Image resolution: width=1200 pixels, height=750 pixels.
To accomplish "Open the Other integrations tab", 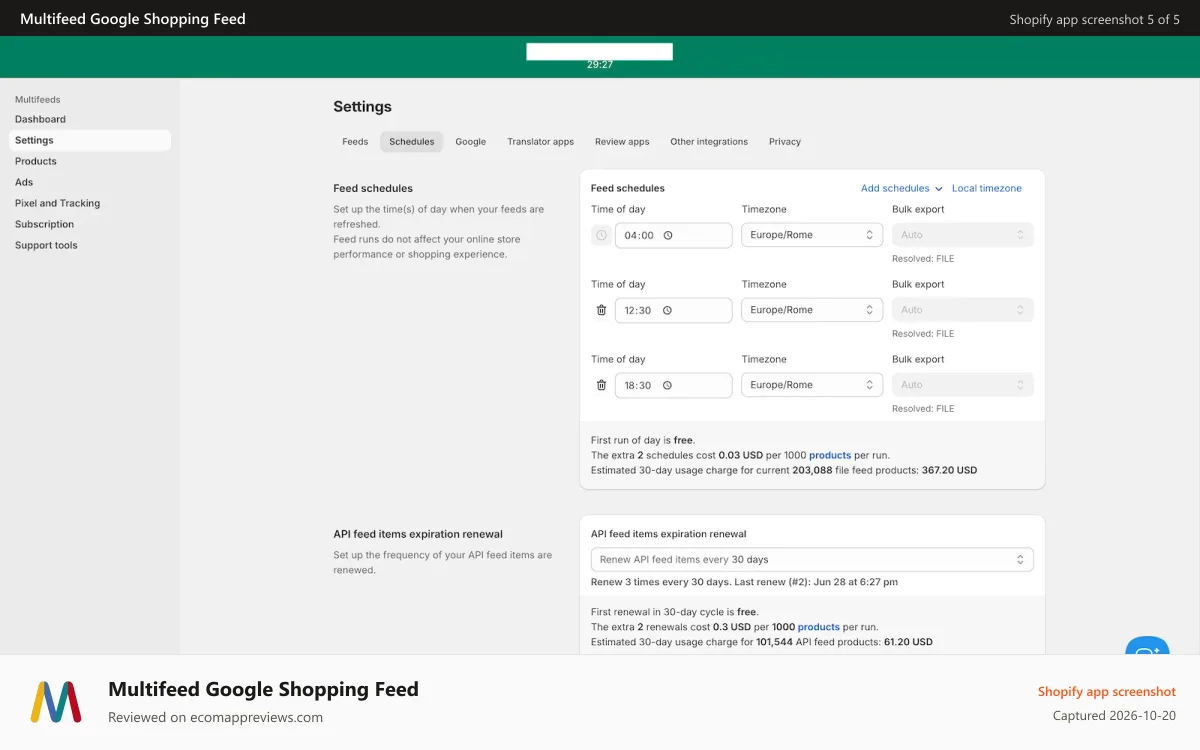I will tap(709, 142).
